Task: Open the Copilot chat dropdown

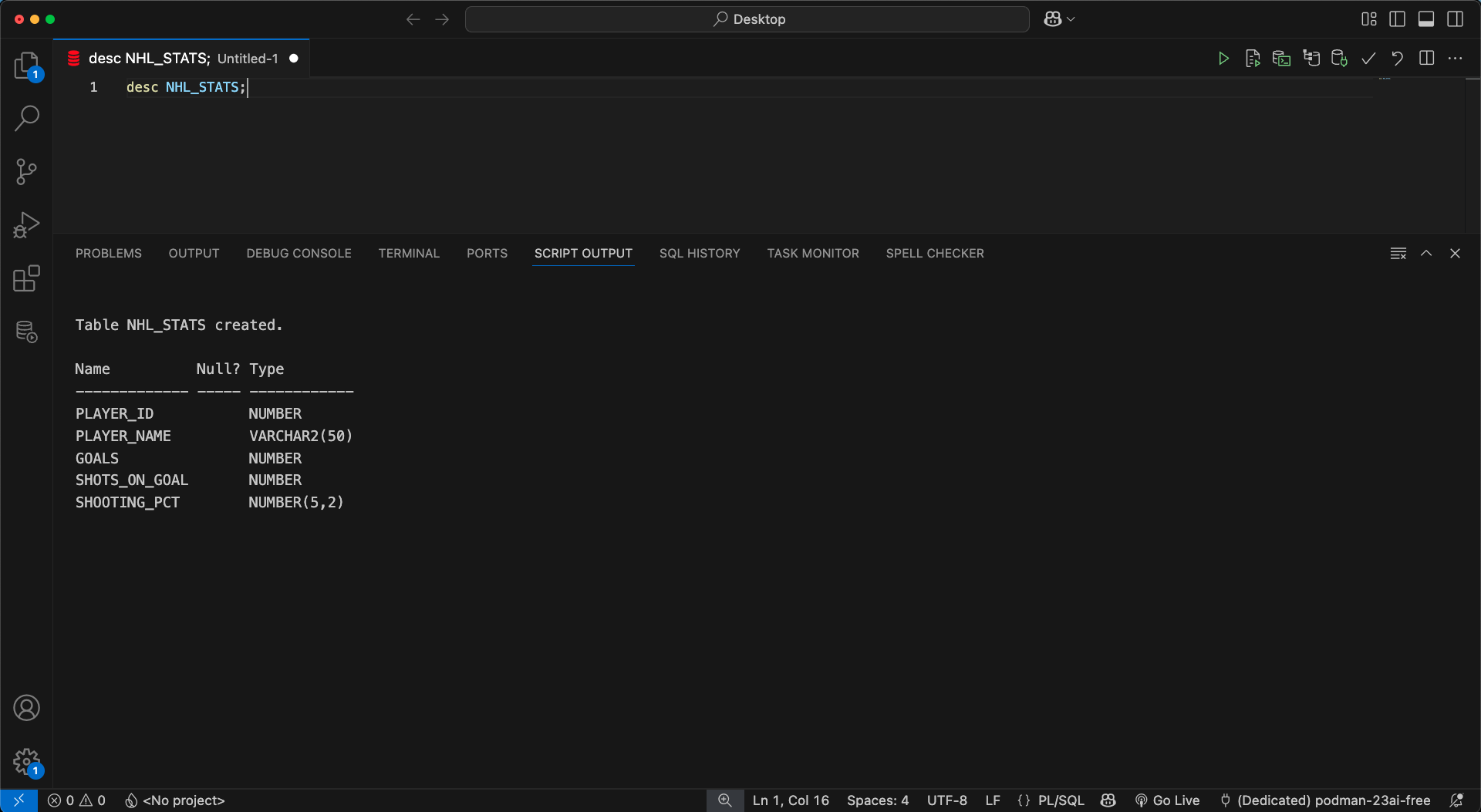Action: [x=1060, y=19]
